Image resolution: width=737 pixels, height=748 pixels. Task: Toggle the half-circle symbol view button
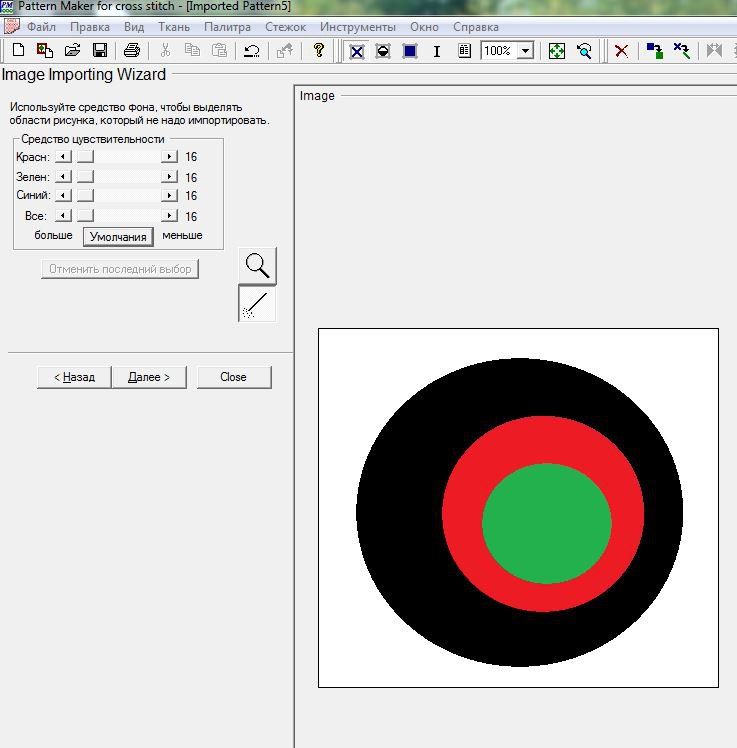383,50
